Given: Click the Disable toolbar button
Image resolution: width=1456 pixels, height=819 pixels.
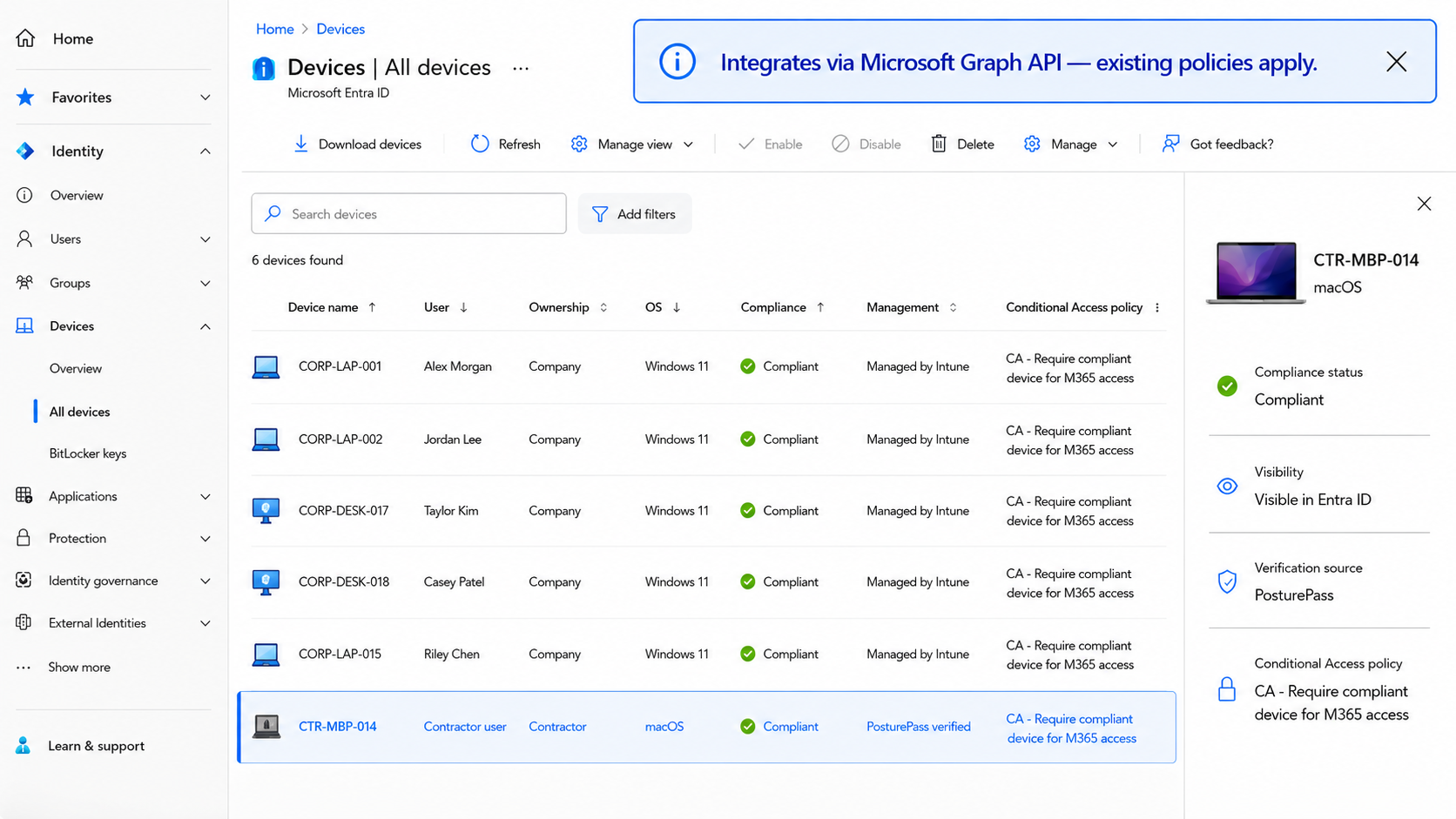Looking at the screenshot, I should (866, 144).
